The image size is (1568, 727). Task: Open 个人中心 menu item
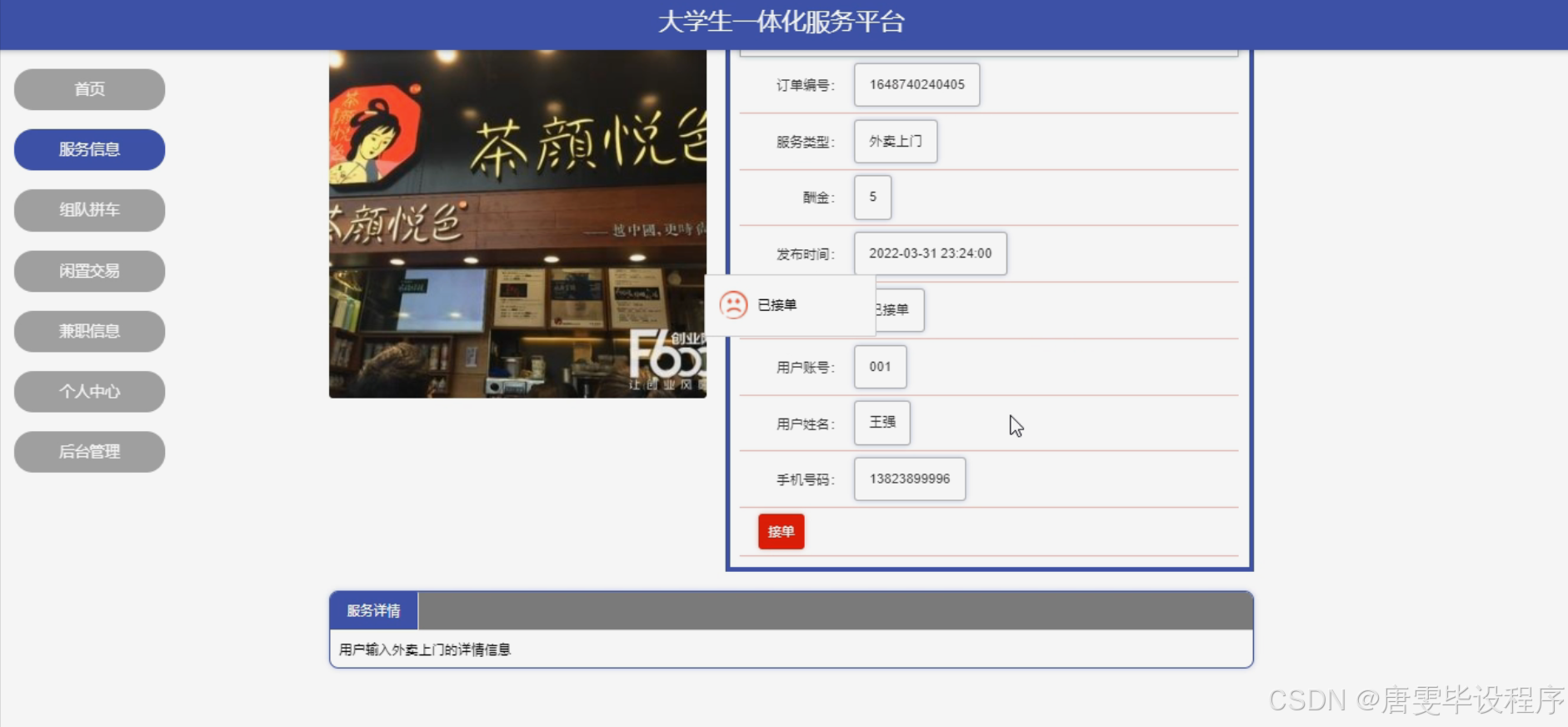[x=89, y=391]
